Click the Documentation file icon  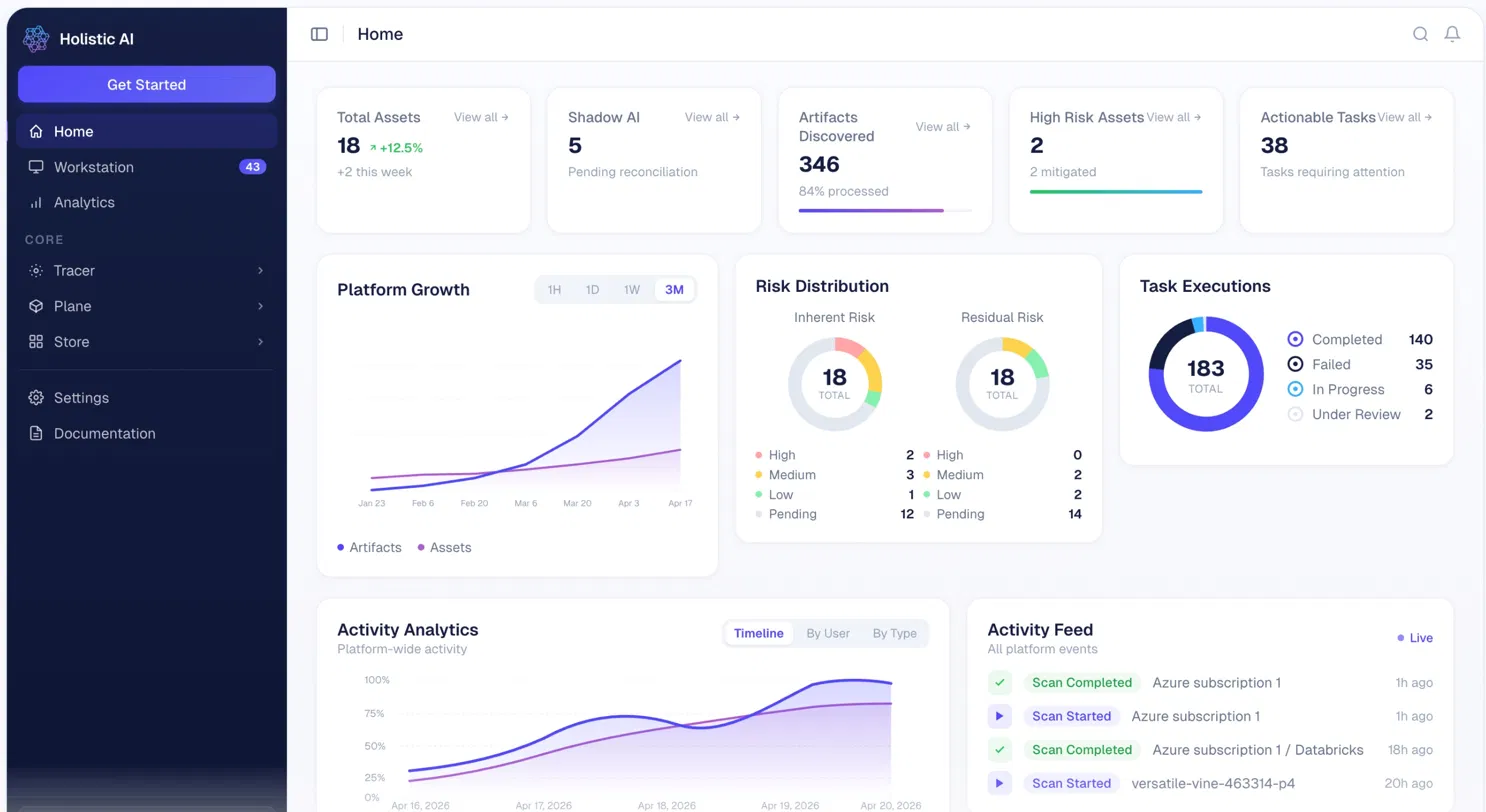click(36, 434)
